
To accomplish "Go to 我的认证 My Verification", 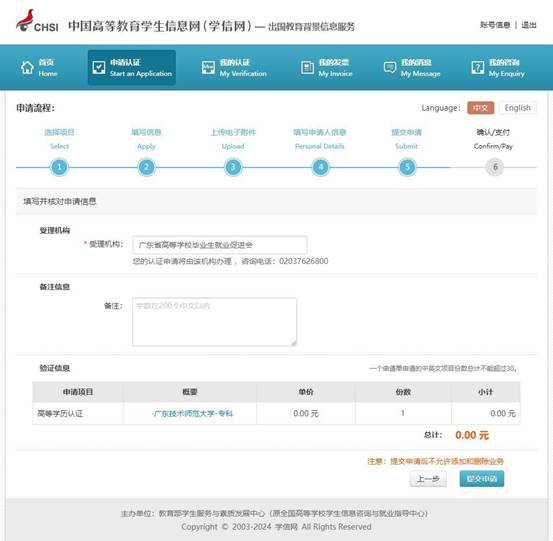I will point(234,68).
